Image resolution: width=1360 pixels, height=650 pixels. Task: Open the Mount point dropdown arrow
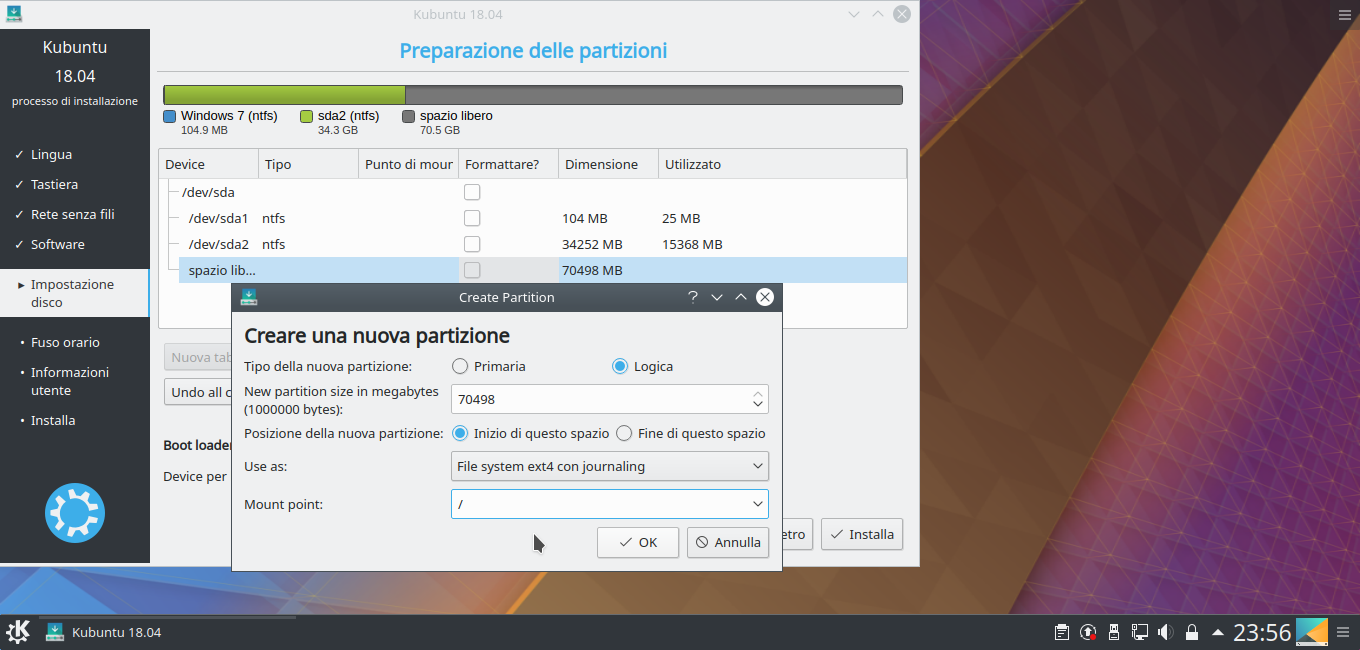click(758, 504)
